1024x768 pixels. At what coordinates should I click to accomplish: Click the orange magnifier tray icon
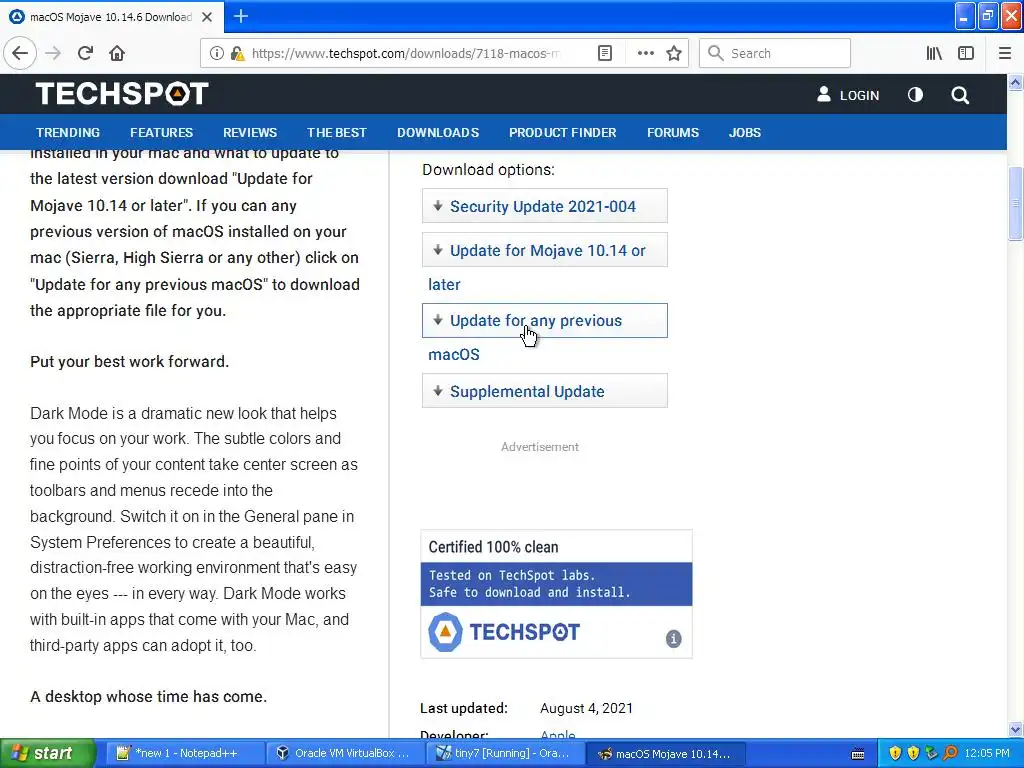950,753
